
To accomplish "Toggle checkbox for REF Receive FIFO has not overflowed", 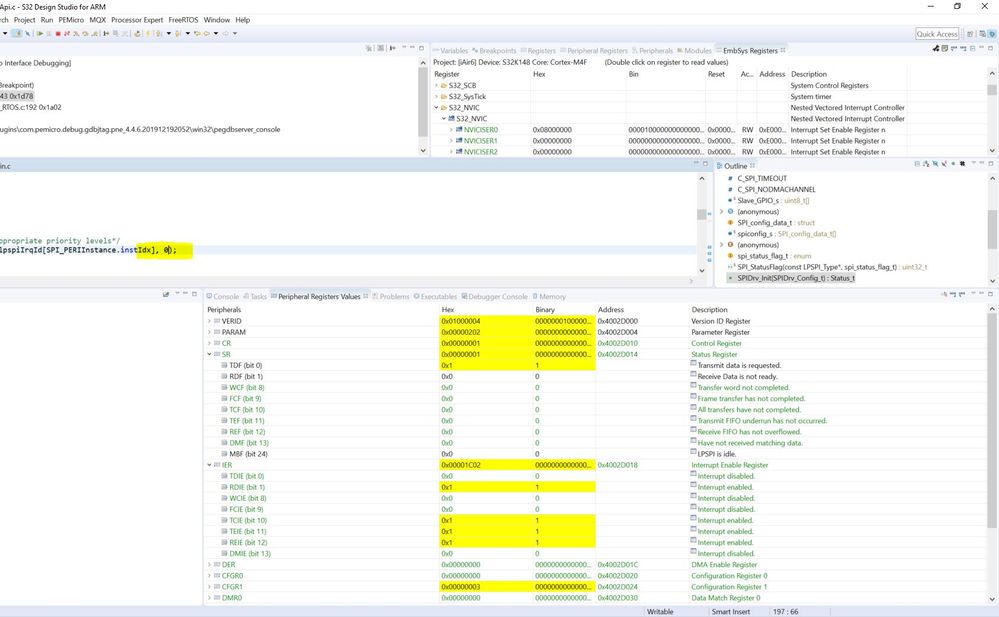I will point(693,431).
